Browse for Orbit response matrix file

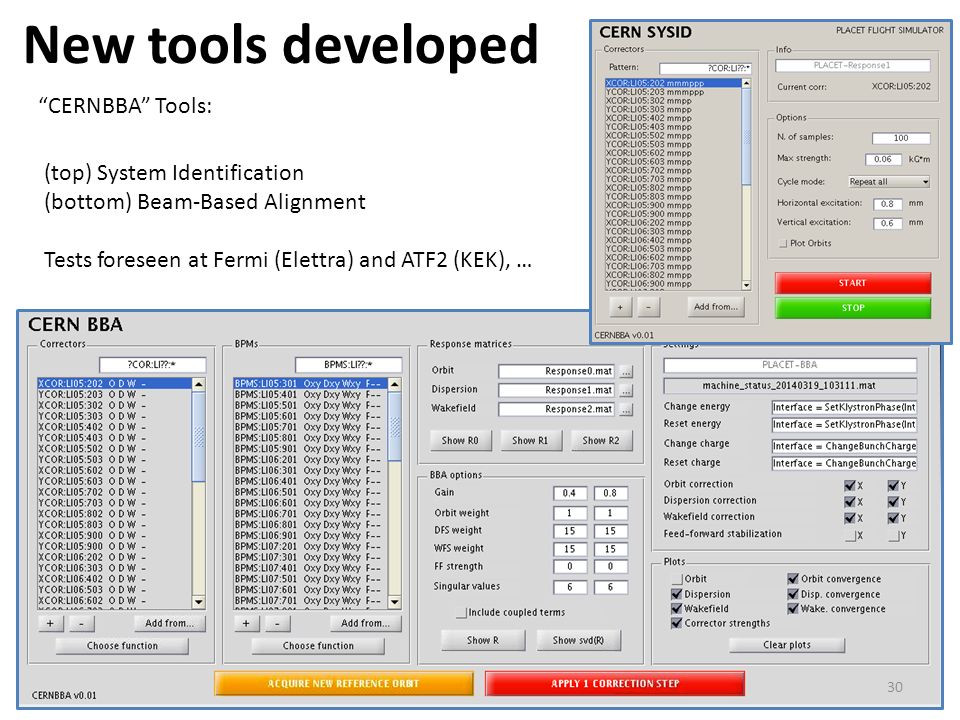pyautogui.click(x=626, y=372)
